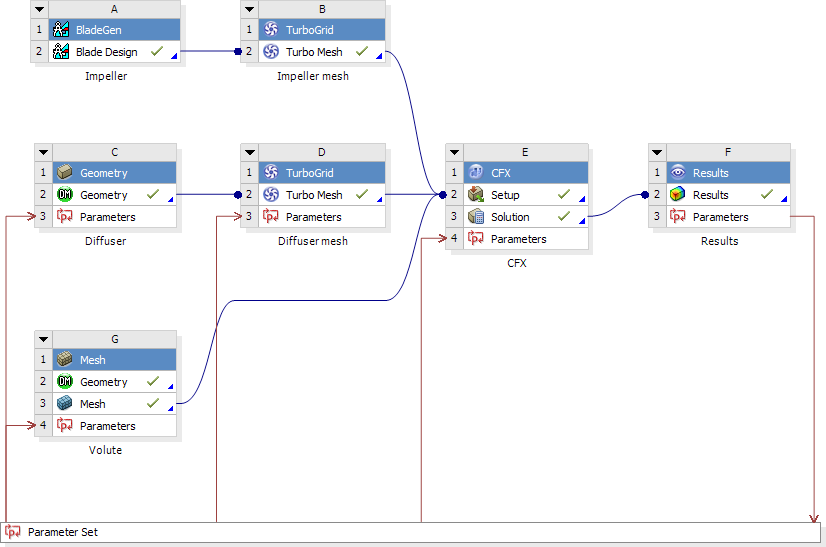Click the Results cell cube icon
This screenshot has height=547, width=826.
678,194
